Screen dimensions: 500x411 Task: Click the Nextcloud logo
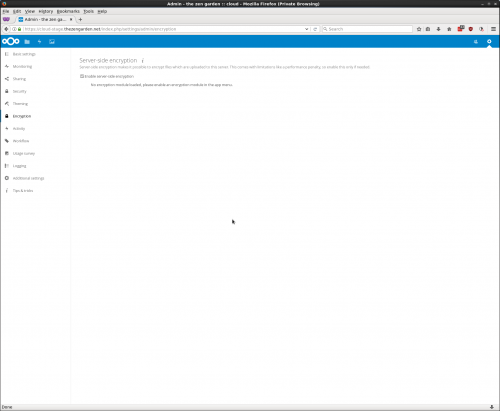[11, 41]
